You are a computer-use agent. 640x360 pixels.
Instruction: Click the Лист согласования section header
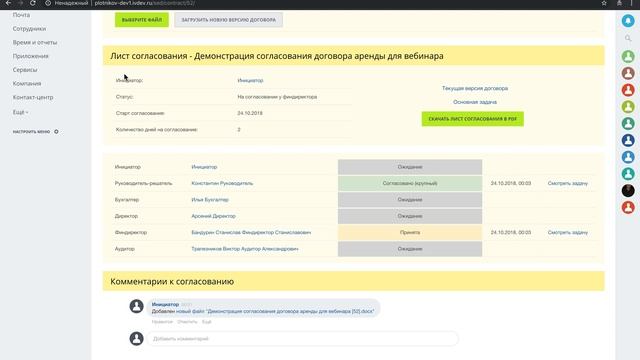353,56
